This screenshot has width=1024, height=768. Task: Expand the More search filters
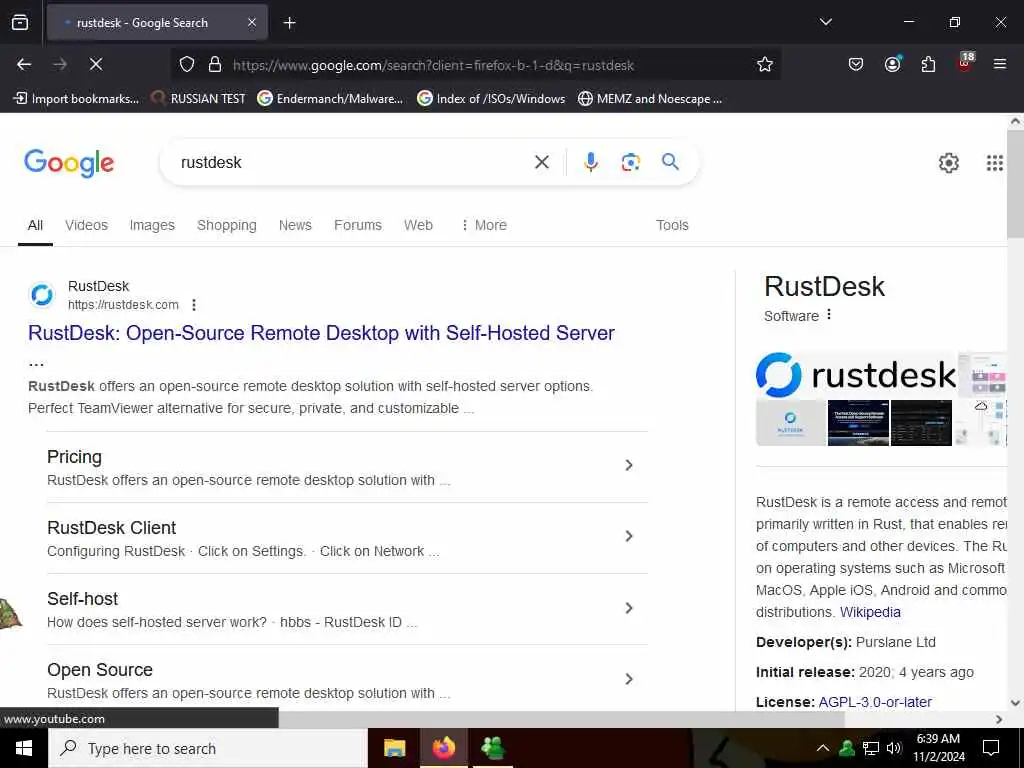click(x=484, y=225)
